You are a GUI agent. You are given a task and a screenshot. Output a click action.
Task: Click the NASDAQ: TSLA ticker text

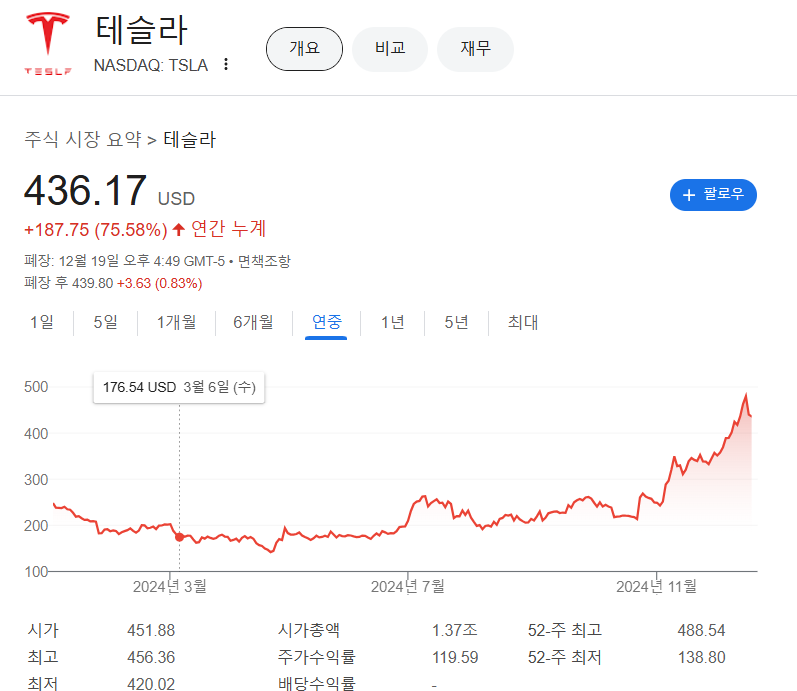click(x=151, y=65)
